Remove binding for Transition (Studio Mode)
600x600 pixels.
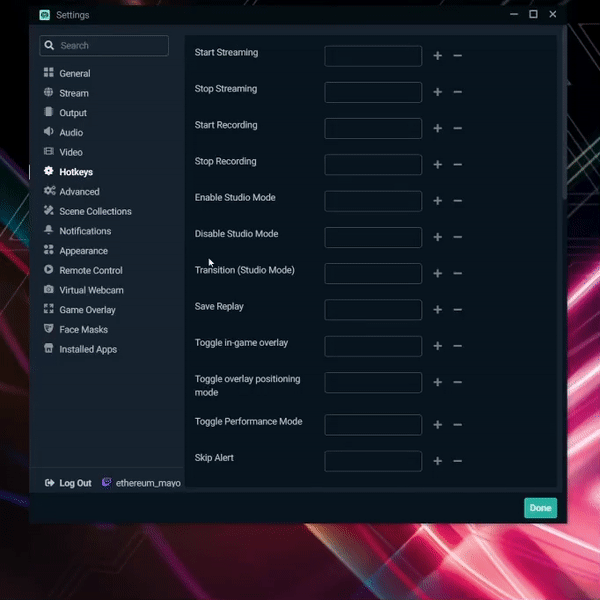[458, 274]
